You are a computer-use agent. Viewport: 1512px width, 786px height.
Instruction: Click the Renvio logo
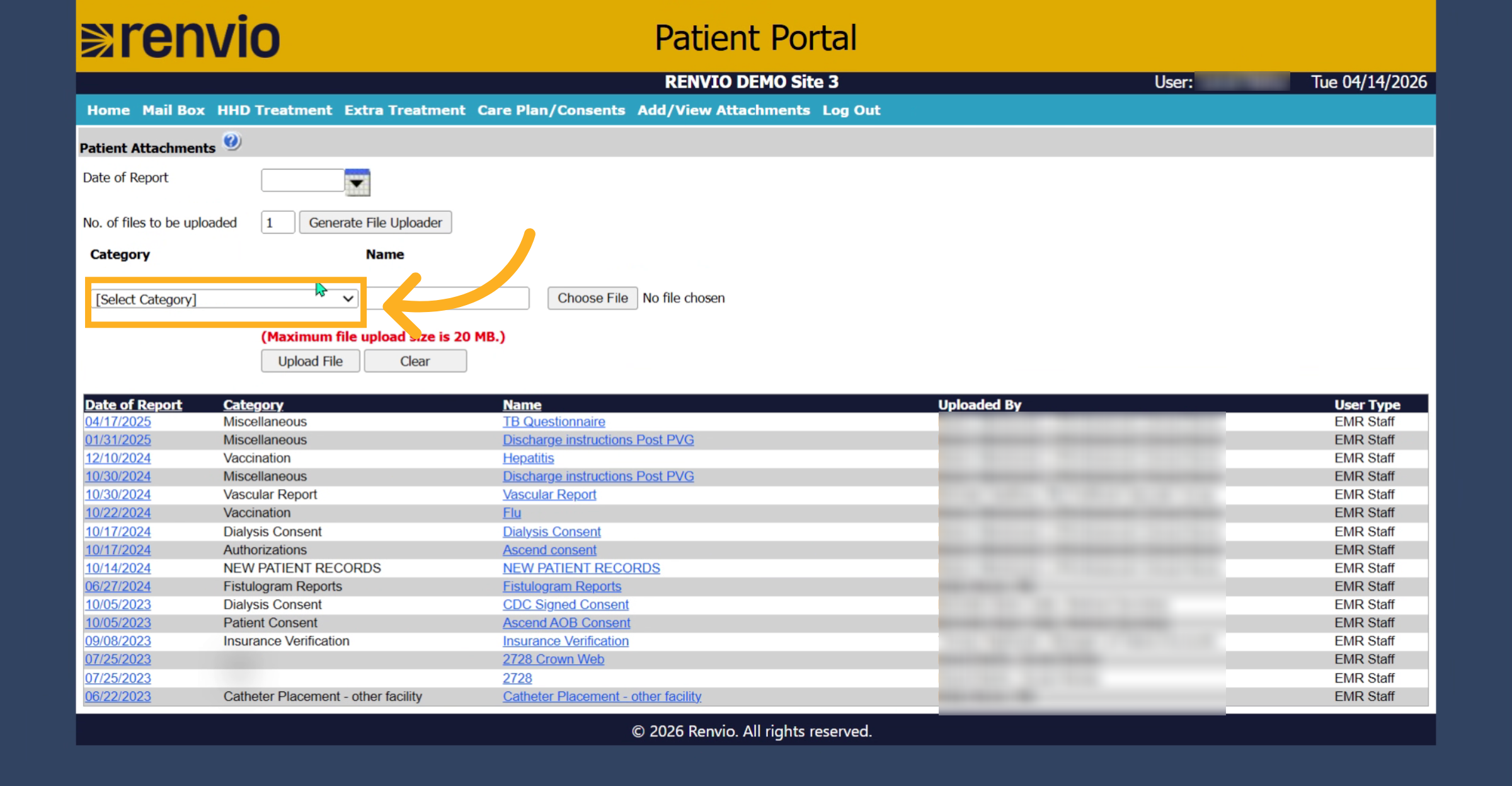(181, 37)
